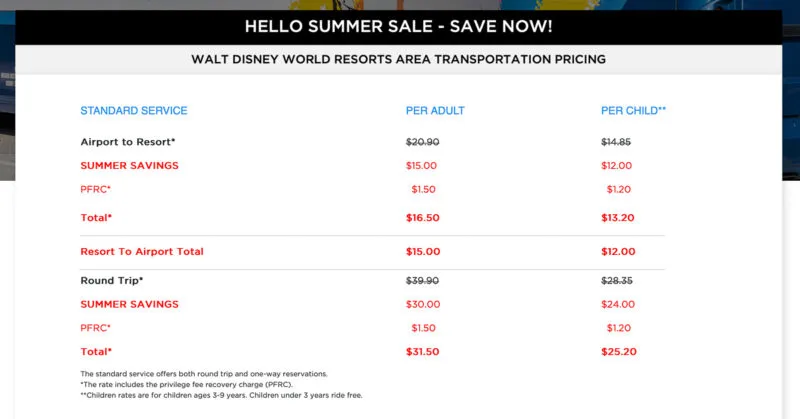The image size is (800, 419).
Task: Click the $30.00 round trip summer savings
Action: (423, 304)
